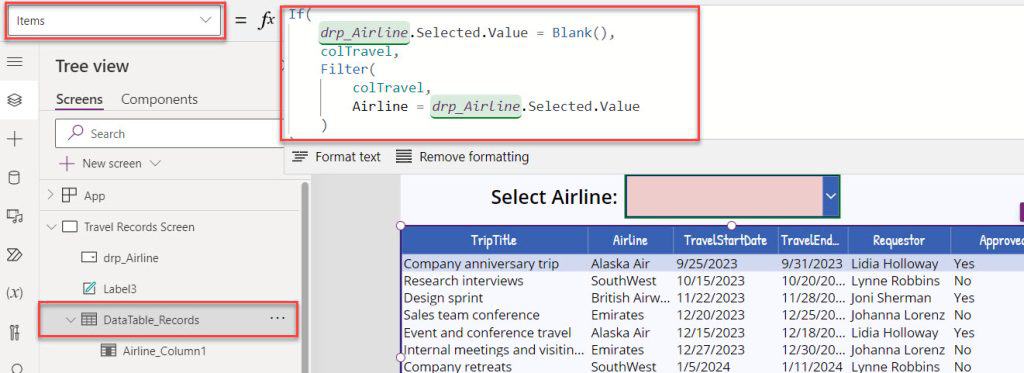
Task: Click the Airline column header
Action: tap(630, 240)
